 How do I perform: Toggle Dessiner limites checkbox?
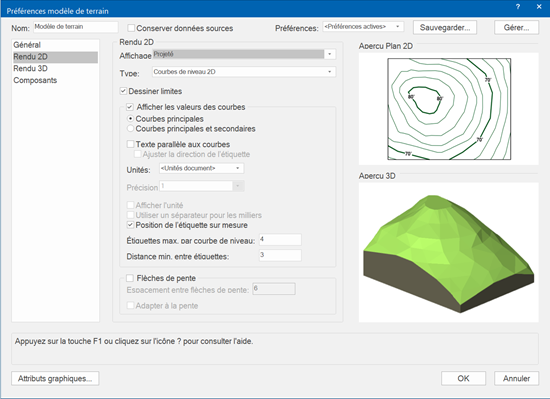click(123, 91)
